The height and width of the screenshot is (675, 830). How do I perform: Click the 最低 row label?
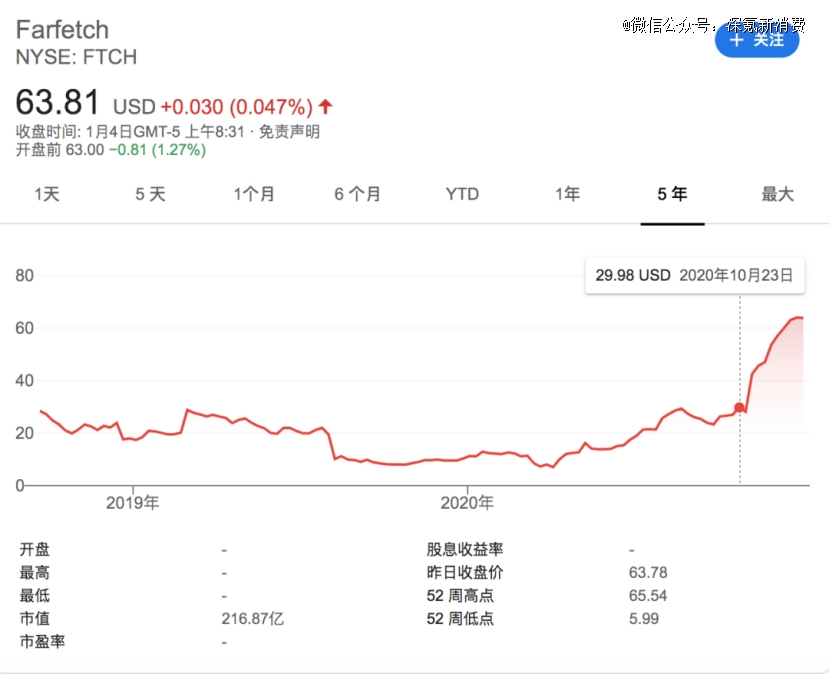34,596
